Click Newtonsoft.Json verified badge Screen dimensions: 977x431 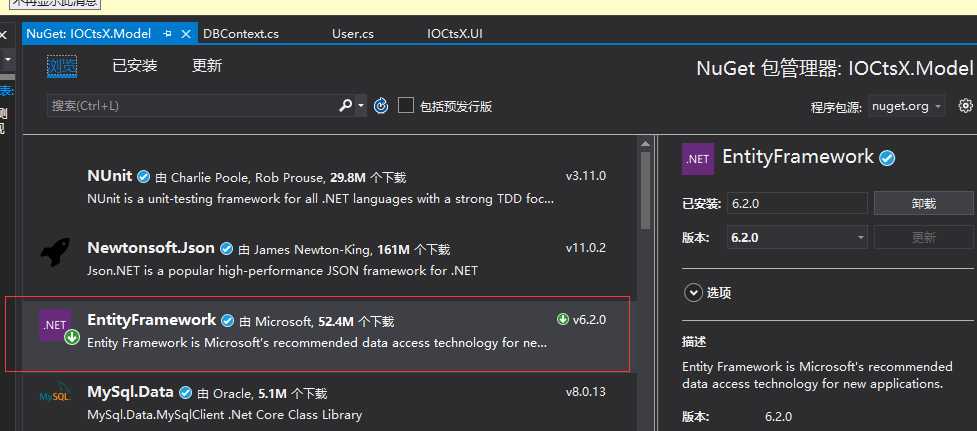click(226, 249)
